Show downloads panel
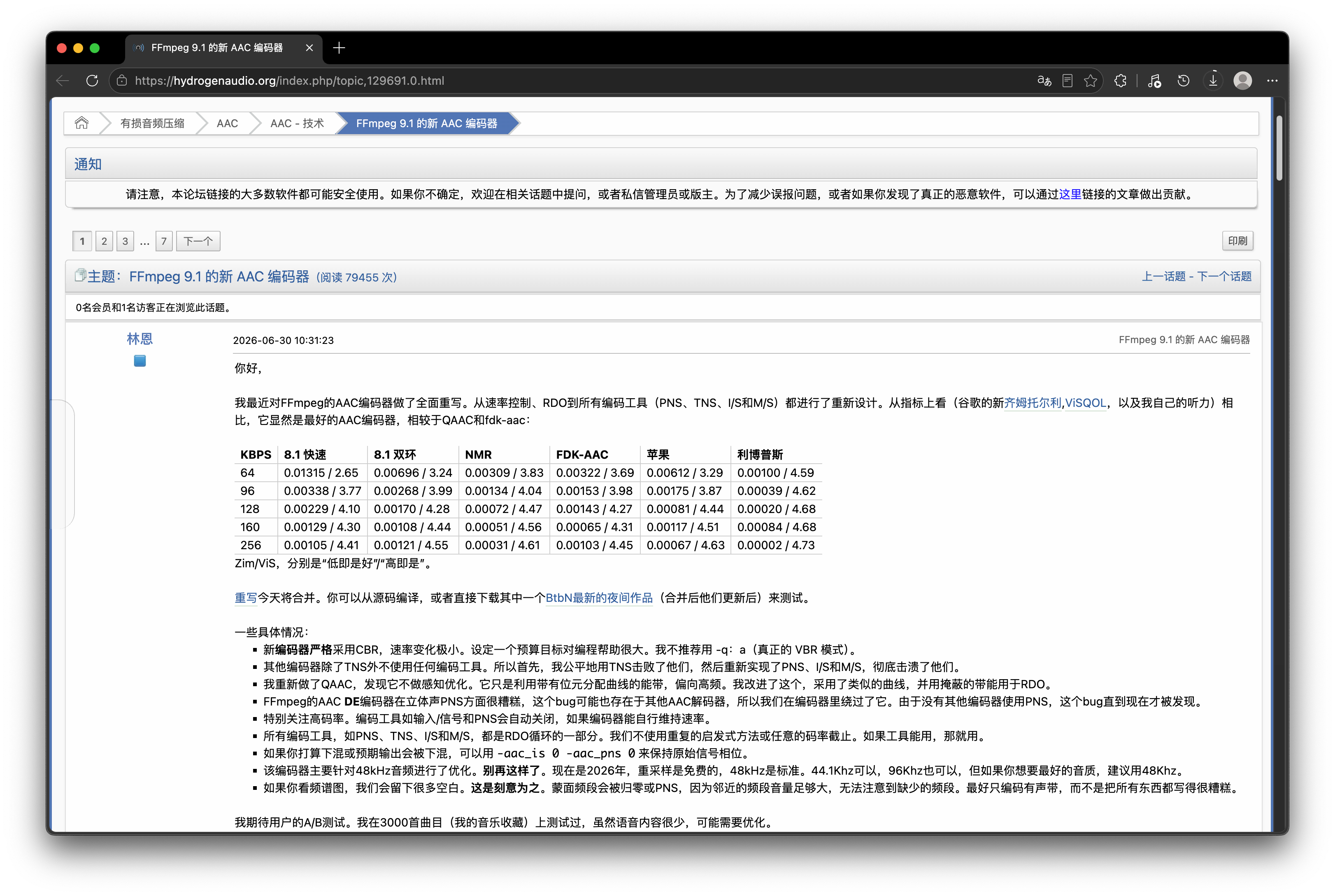The width and height of the screenshot is (1335, 896). 1213,81
